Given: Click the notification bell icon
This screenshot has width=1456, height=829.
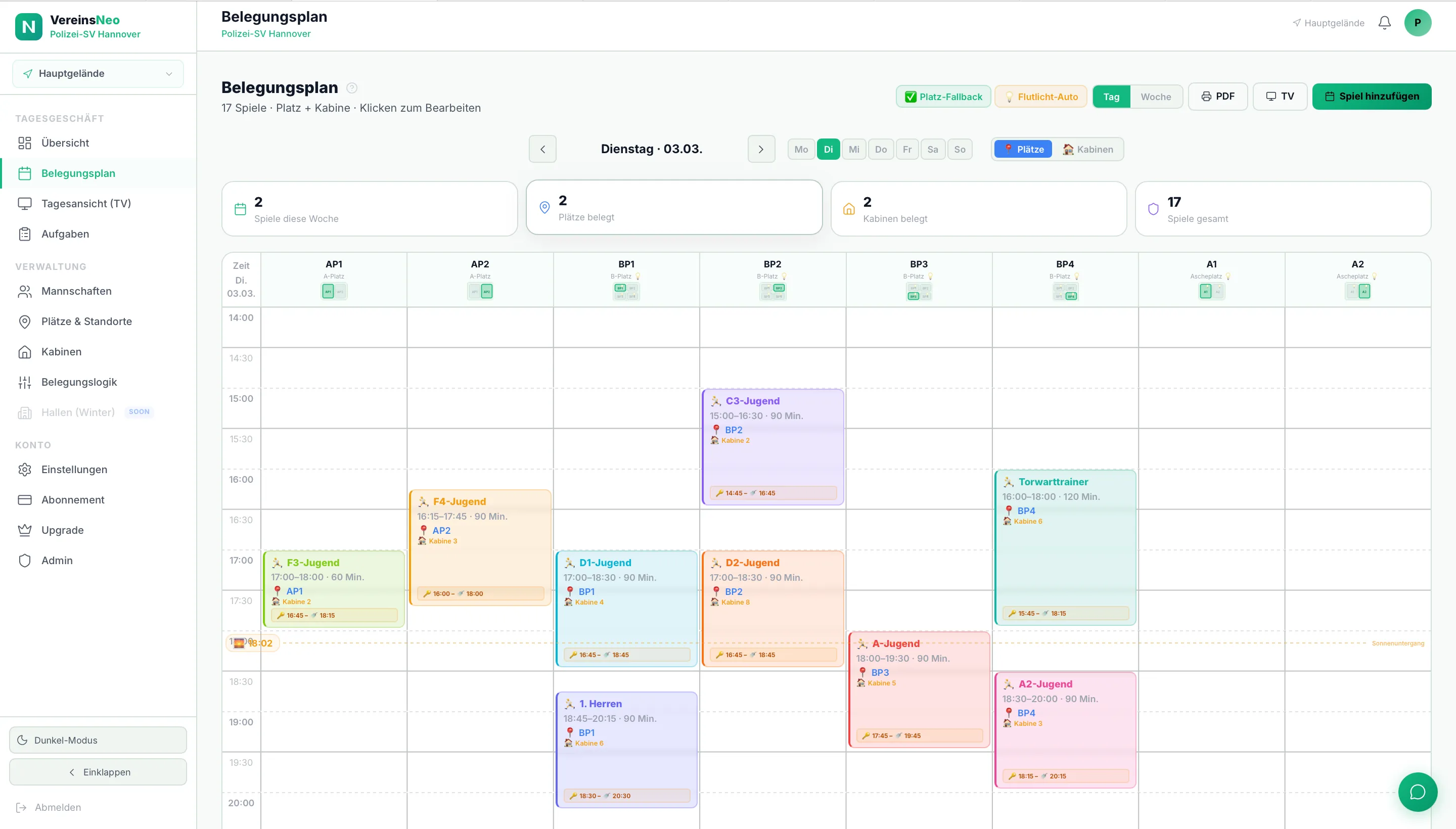Looking at the screenshot, I should pyautogui.click(x=1384, y=23).
